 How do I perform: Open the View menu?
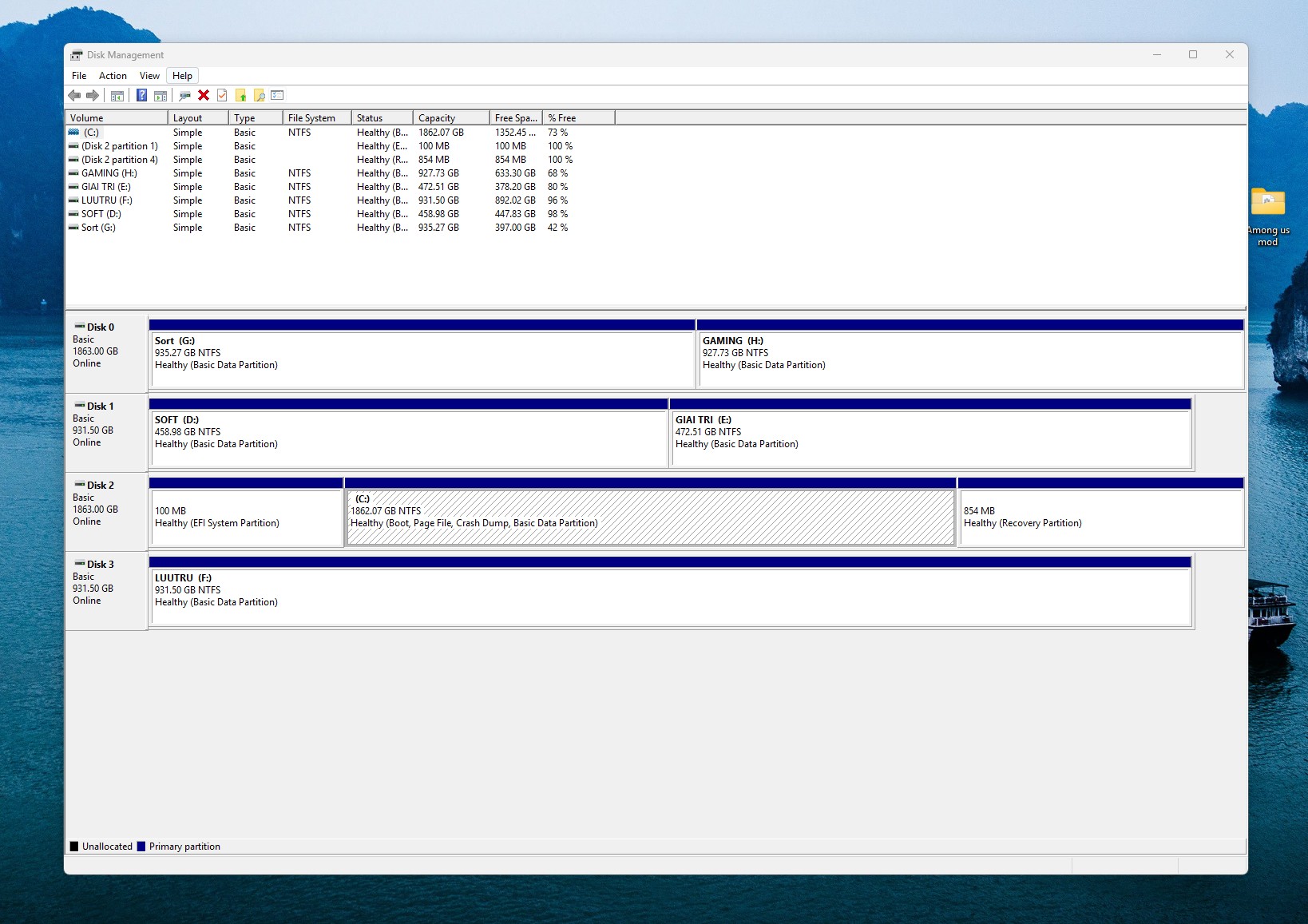coord(149,76)
